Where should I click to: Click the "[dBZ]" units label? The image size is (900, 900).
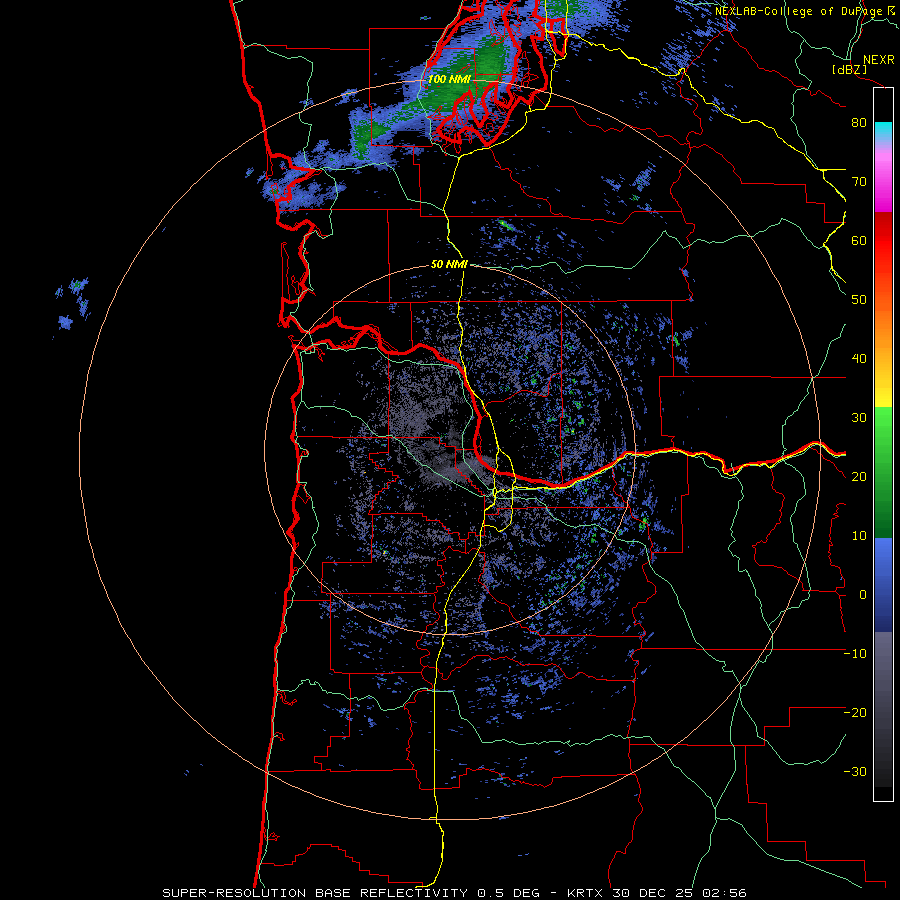tap(849, 70)
